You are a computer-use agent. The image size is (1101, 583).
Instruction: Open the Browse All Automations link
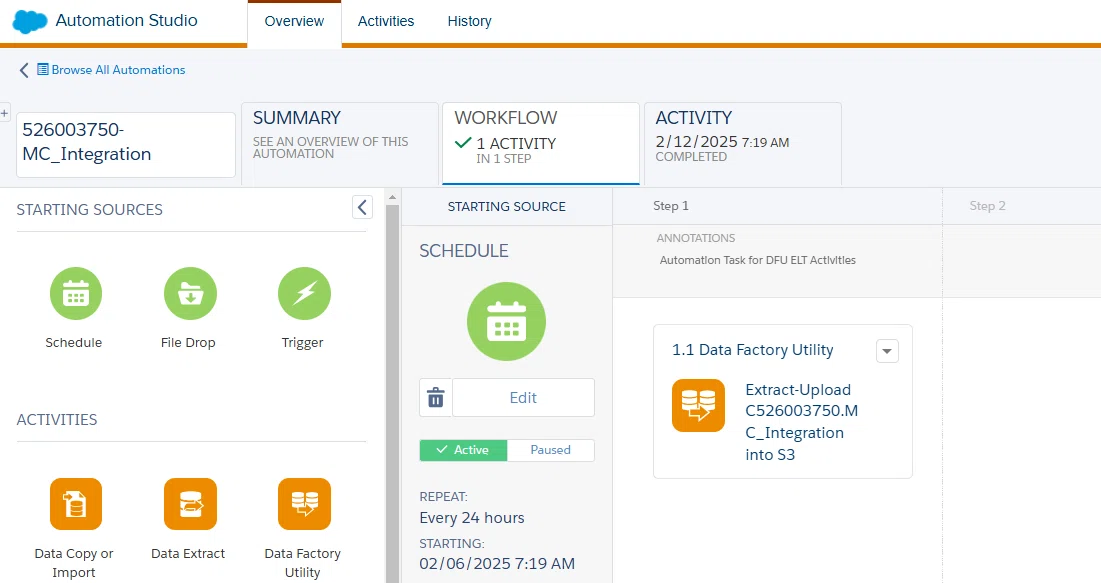coord(118,70)
